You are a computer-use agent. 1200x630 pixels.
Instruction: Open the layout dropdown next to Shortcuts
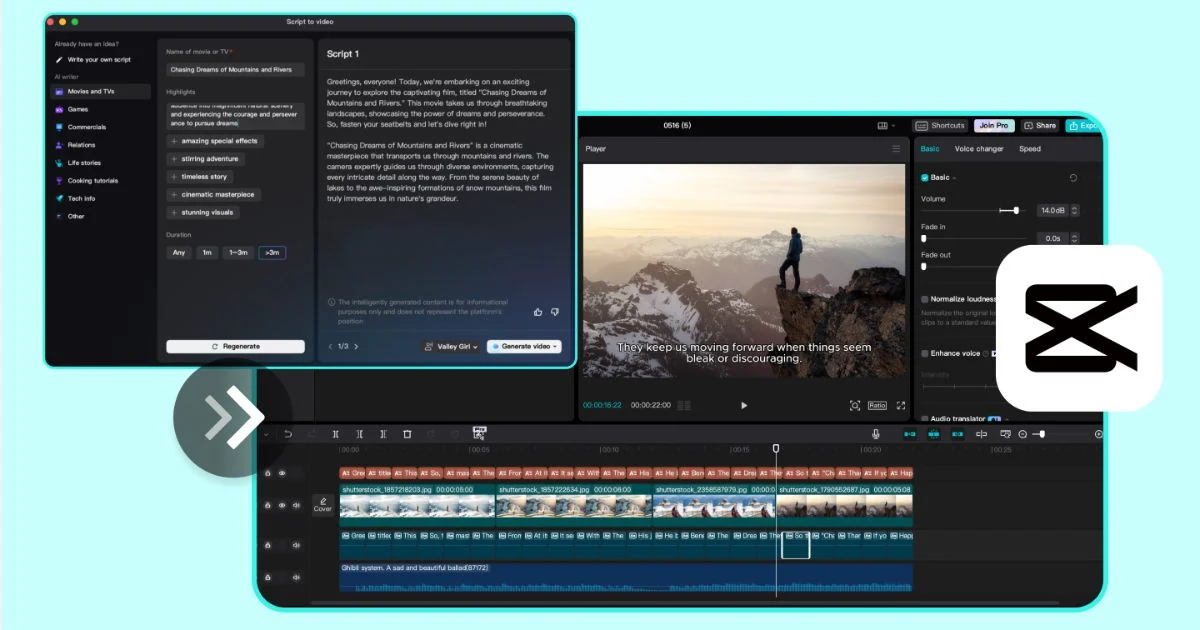point(888,126)
